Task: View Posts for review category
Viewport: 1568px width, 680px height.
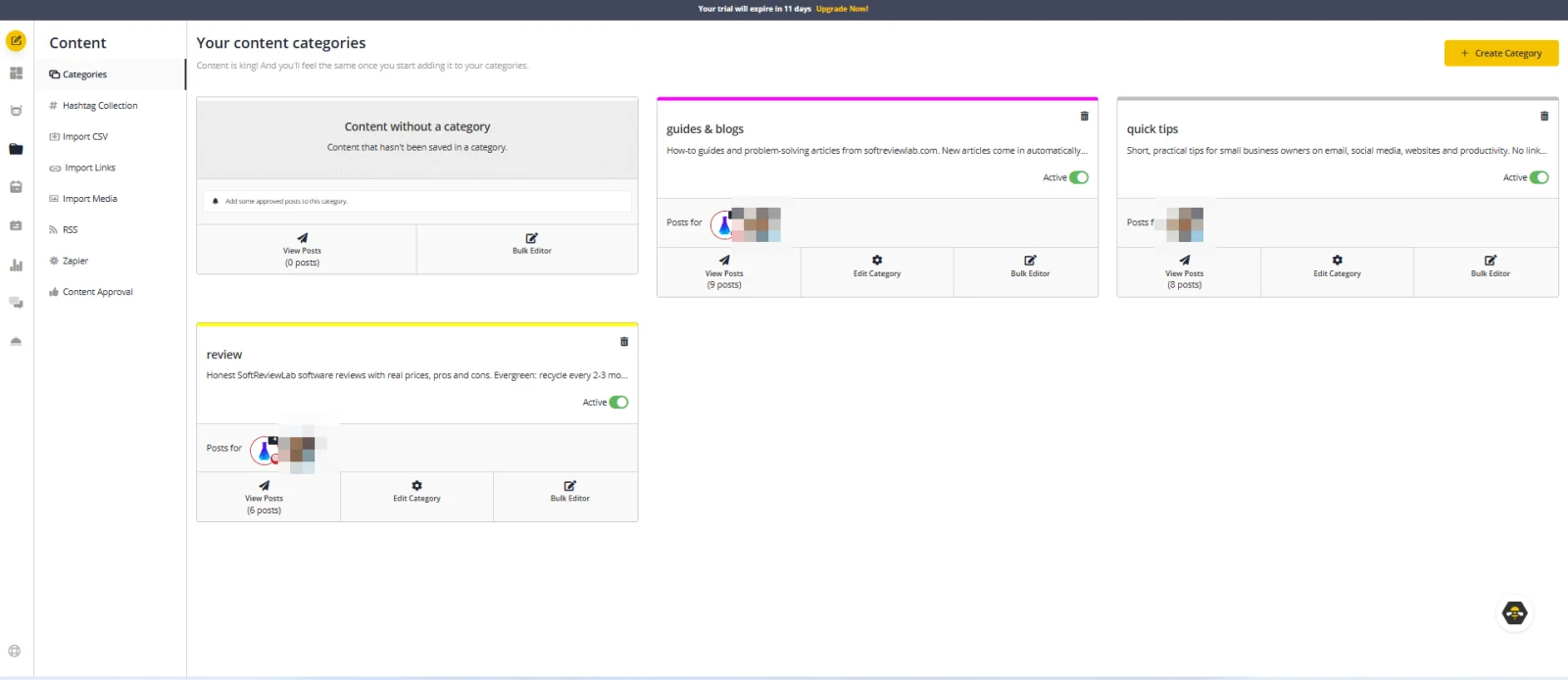Action: tap(269, 497)
